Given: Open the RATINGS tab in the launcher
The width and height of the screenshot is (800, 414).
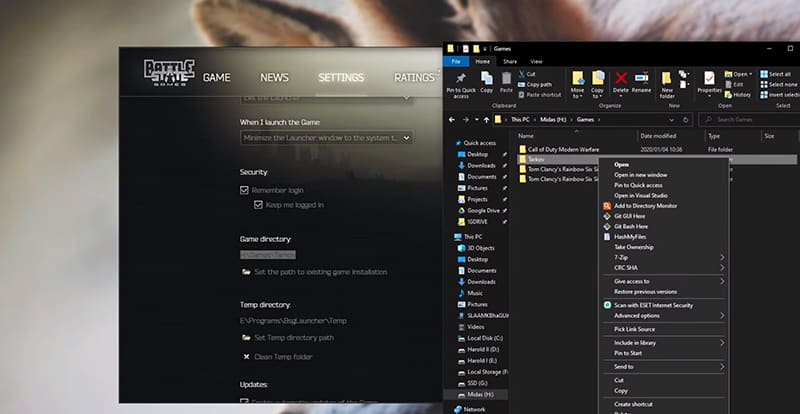Looking at the screenshot, I should [414, 78].
